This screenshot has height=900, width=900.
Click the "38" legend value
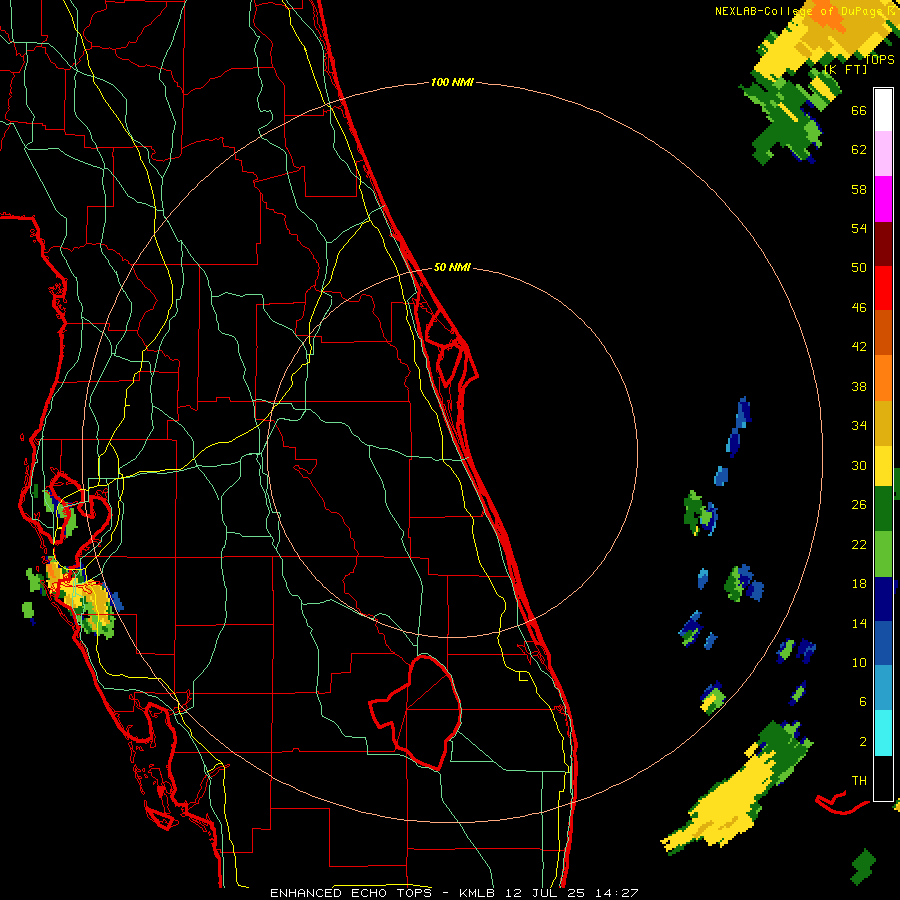tap(859, 386)
